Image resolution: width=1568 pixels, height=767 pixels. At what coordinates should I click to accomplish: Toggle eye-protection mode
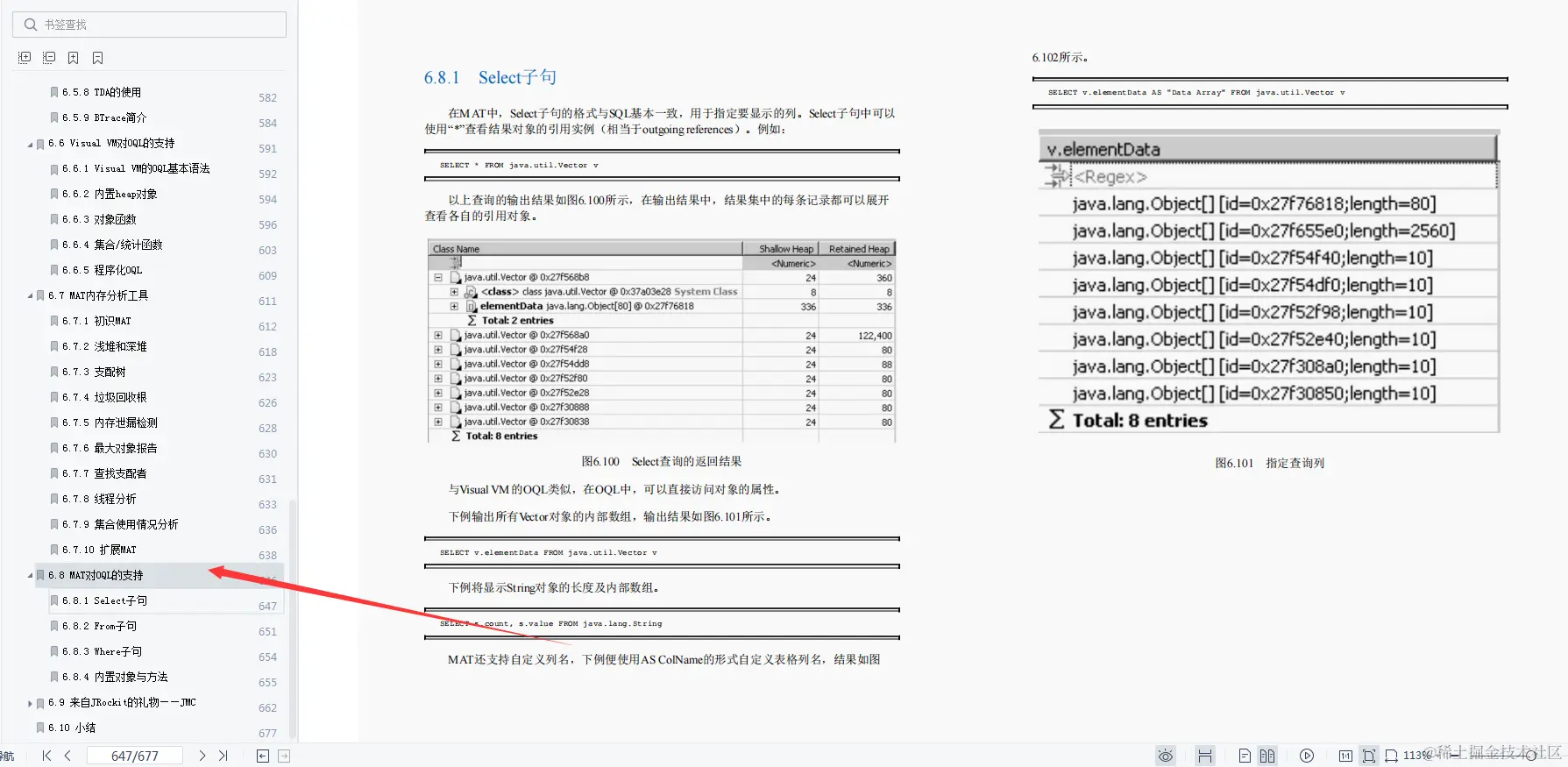click(1166, 756)
